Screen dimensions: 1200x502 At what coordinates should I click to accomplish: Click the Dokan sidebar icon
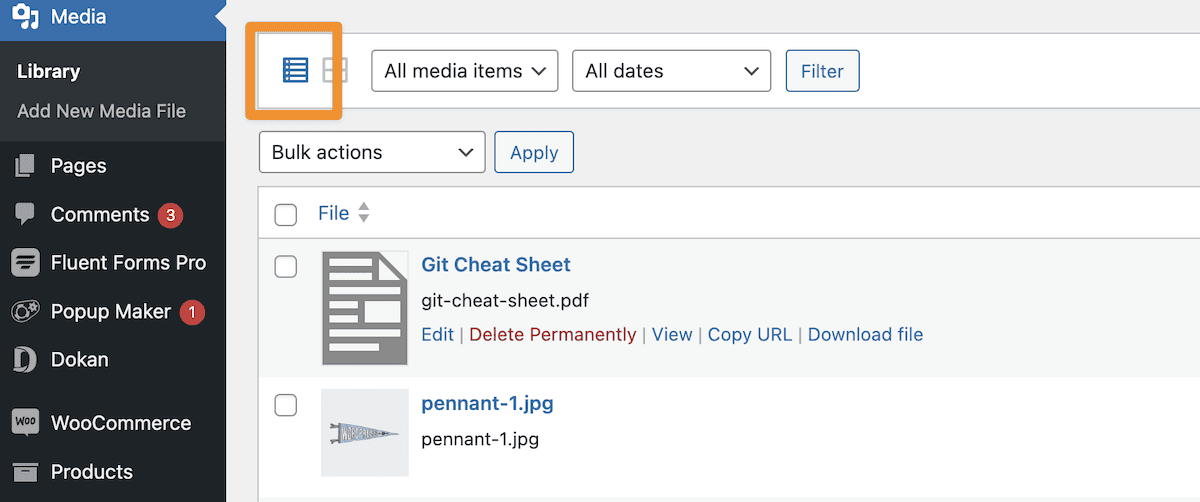point(25,360)
